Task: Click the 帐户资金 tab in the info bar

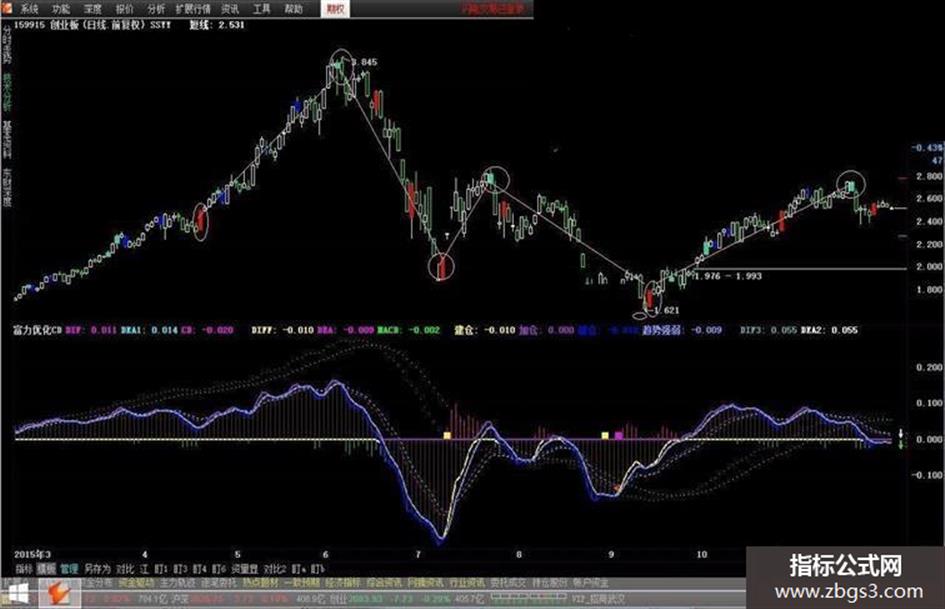Action: click(x=591, y=583)
